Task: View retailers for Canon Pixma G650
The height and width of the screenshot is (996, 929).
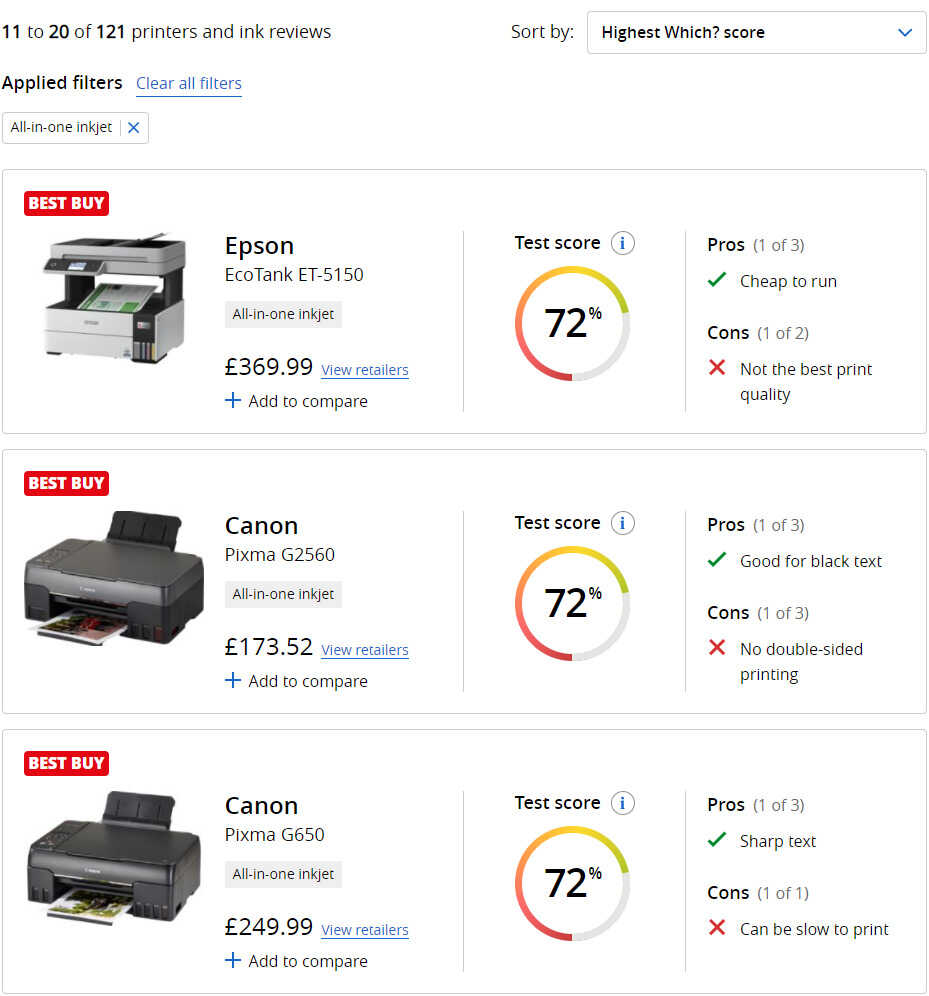Action: tap(364, 930)
